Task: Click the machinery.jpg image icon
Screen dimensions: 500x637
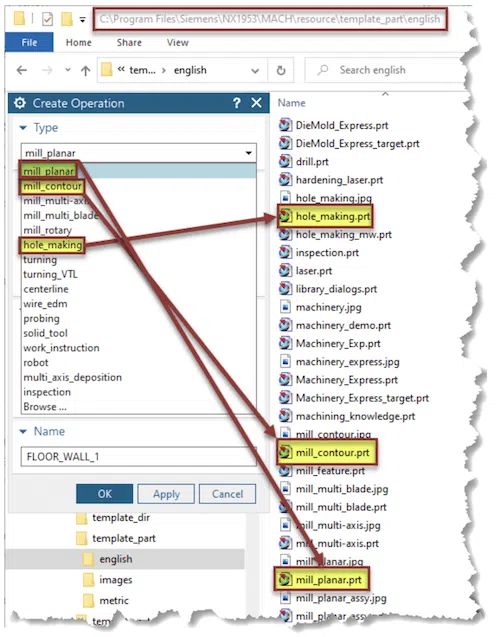Action: click(285, 307)
